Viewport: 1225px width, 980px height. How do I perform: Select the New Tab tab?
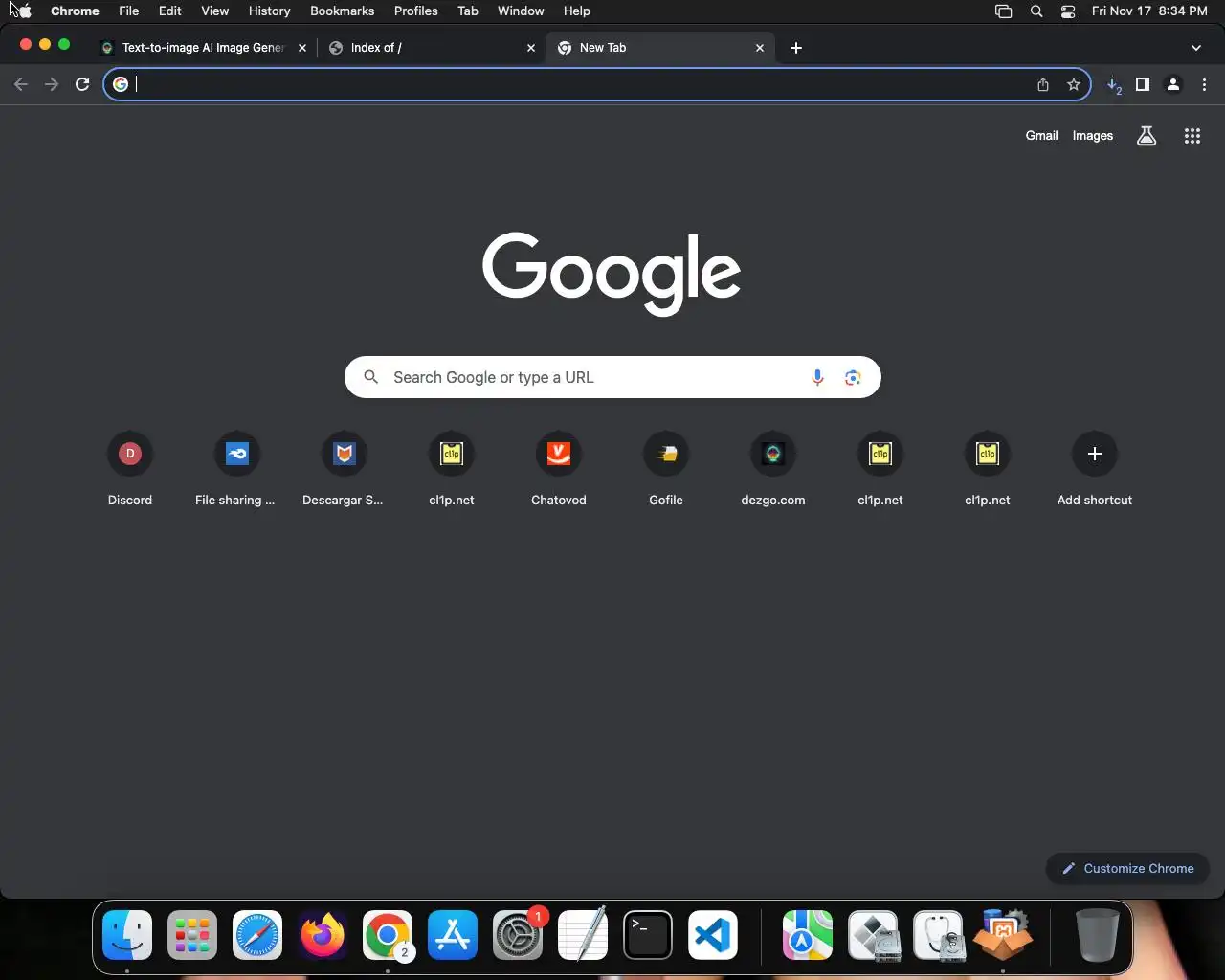(x=660, y=47)
